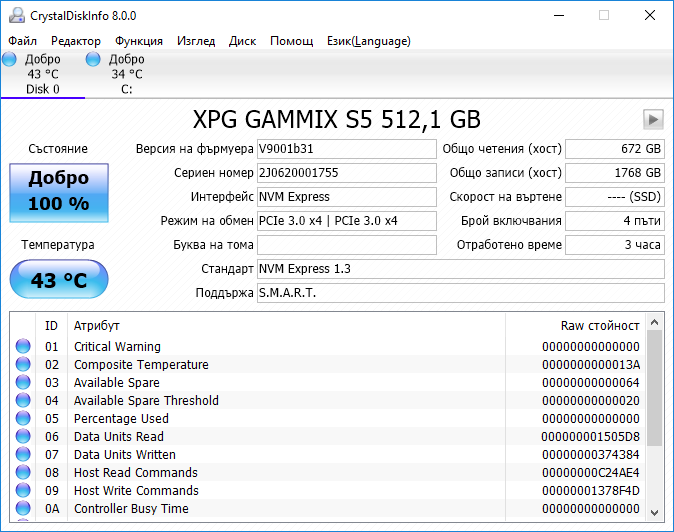Click status orb for Controller Busy Time row
This screenshot has height=532, width=674.
[23, 508]
